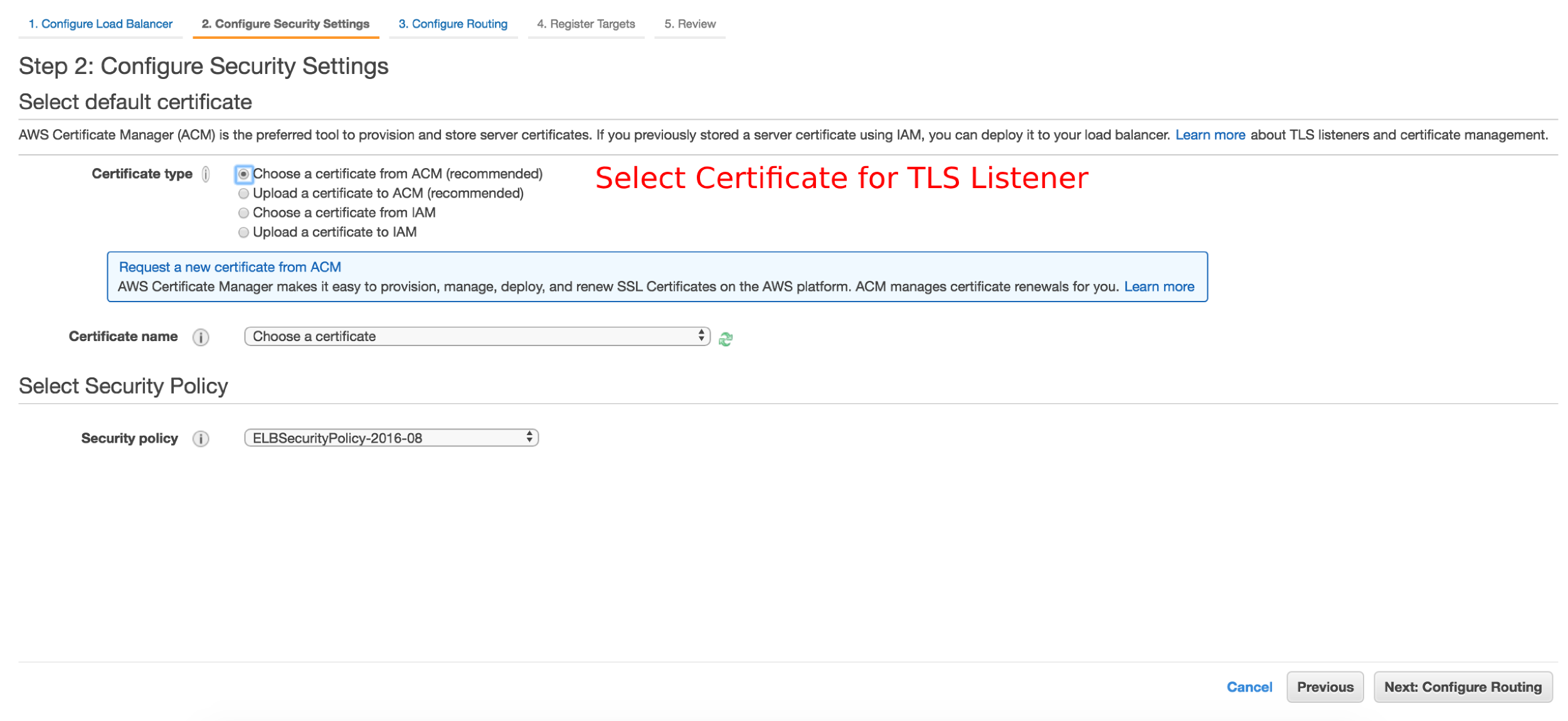Click the green refresh certificates icon
The width and height of the screenshot is (1568, 721).
coord(726,339)
